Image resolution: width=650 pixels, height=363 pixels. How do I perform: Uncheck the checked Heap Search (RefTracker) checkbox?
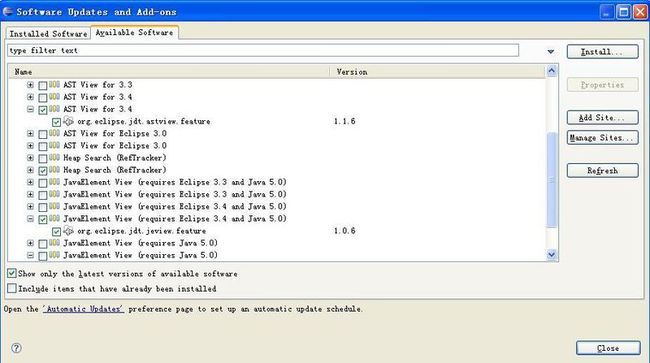pos(43,171)
